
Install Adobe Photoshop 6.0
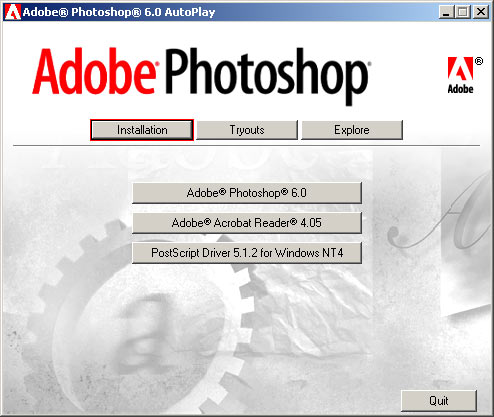point(247,193)
